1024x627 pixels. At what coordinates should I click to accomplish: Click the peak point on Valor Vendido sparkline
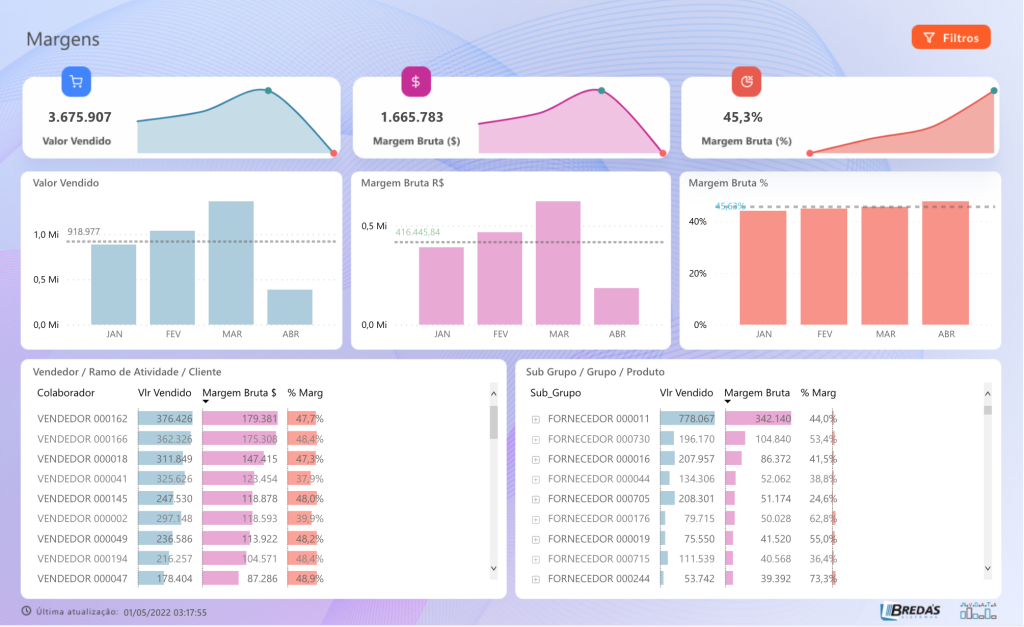pyautogui.click(x=268, y=91)
